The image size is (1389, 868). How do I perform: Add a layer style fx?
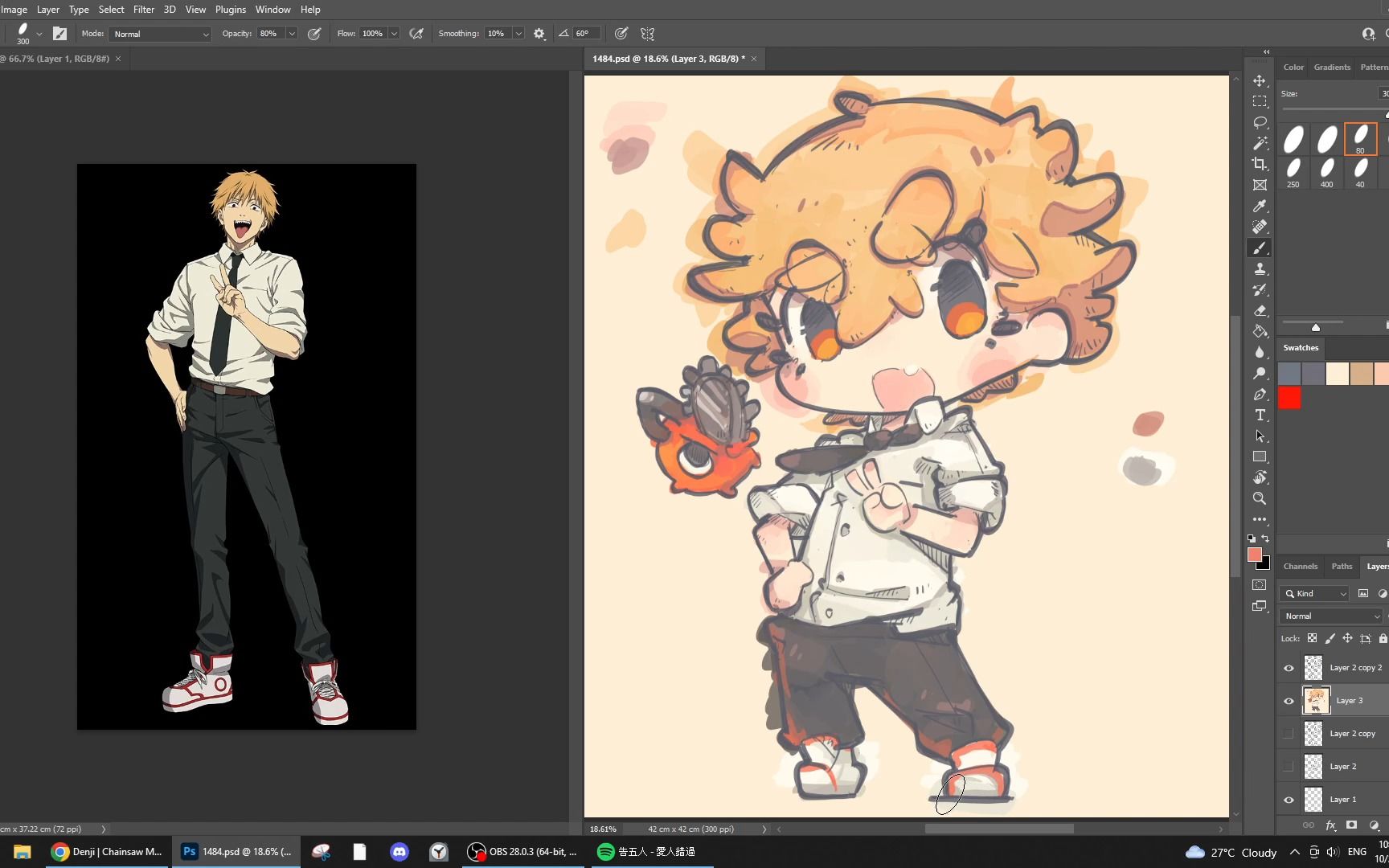tap(1330, 825)
